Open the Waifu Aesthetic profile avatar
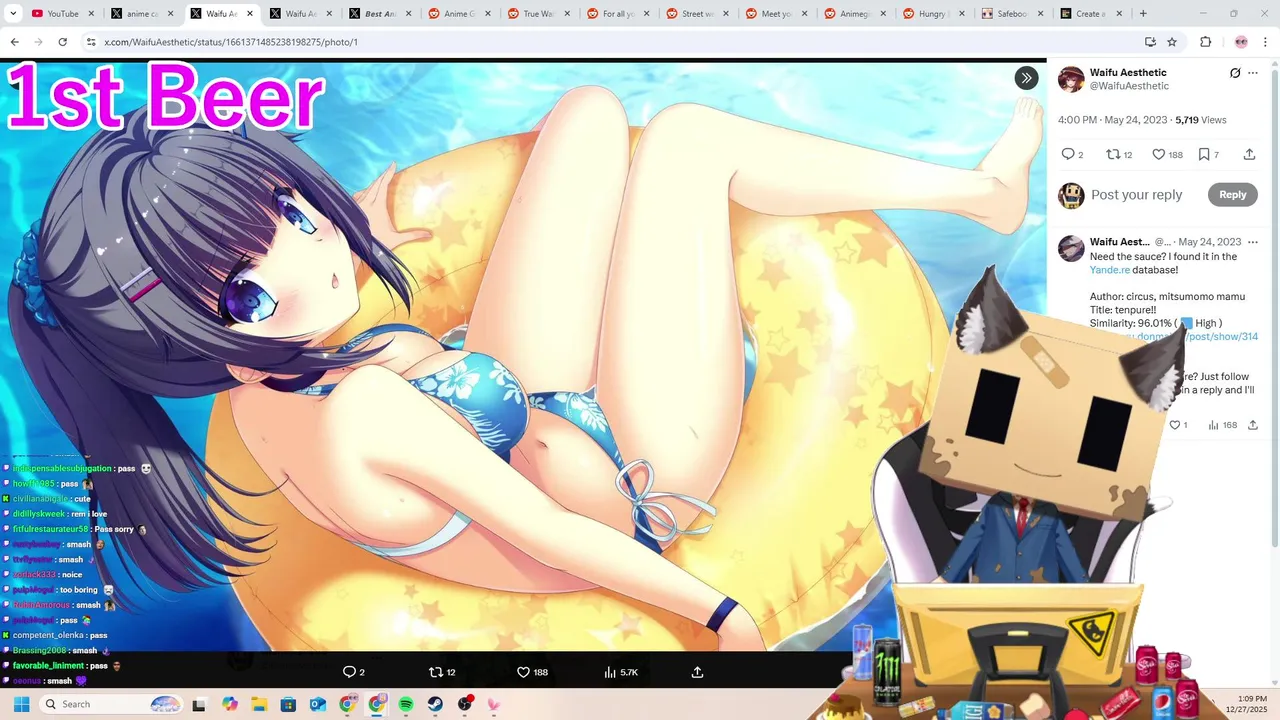Screen dimensions: 1280x720 1071,79
